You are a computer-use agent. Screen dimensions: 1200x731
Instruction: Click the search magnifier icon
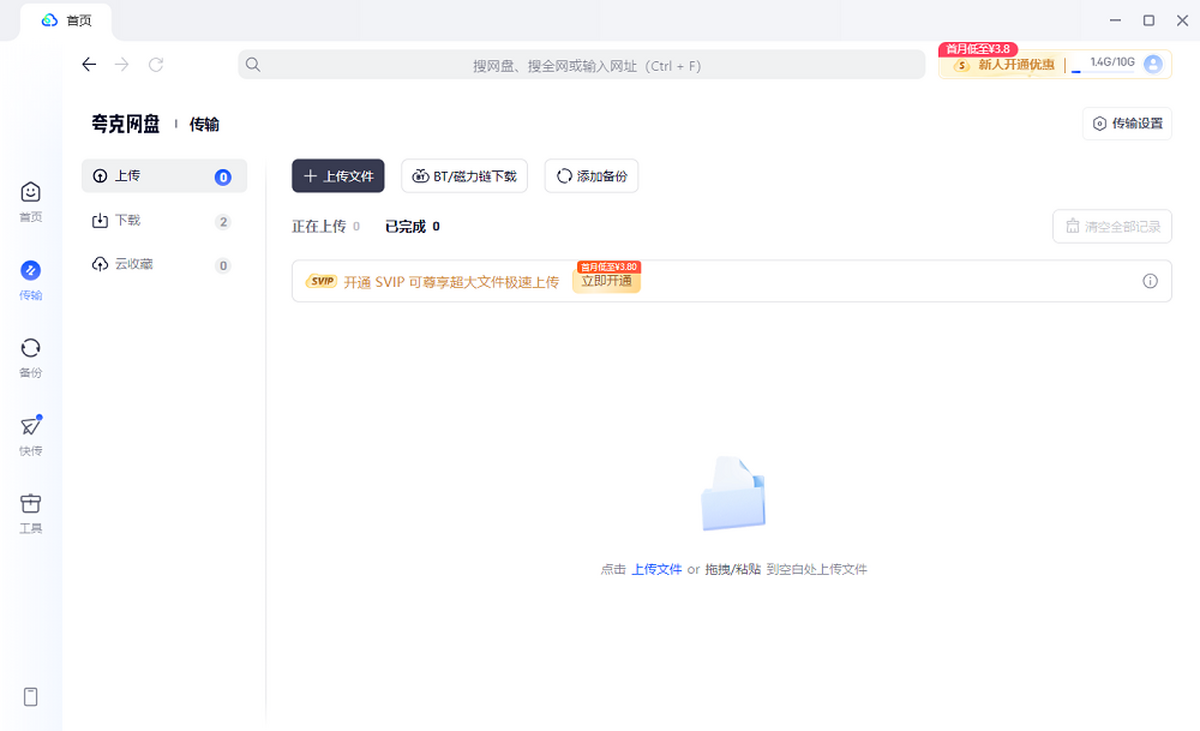253,64
